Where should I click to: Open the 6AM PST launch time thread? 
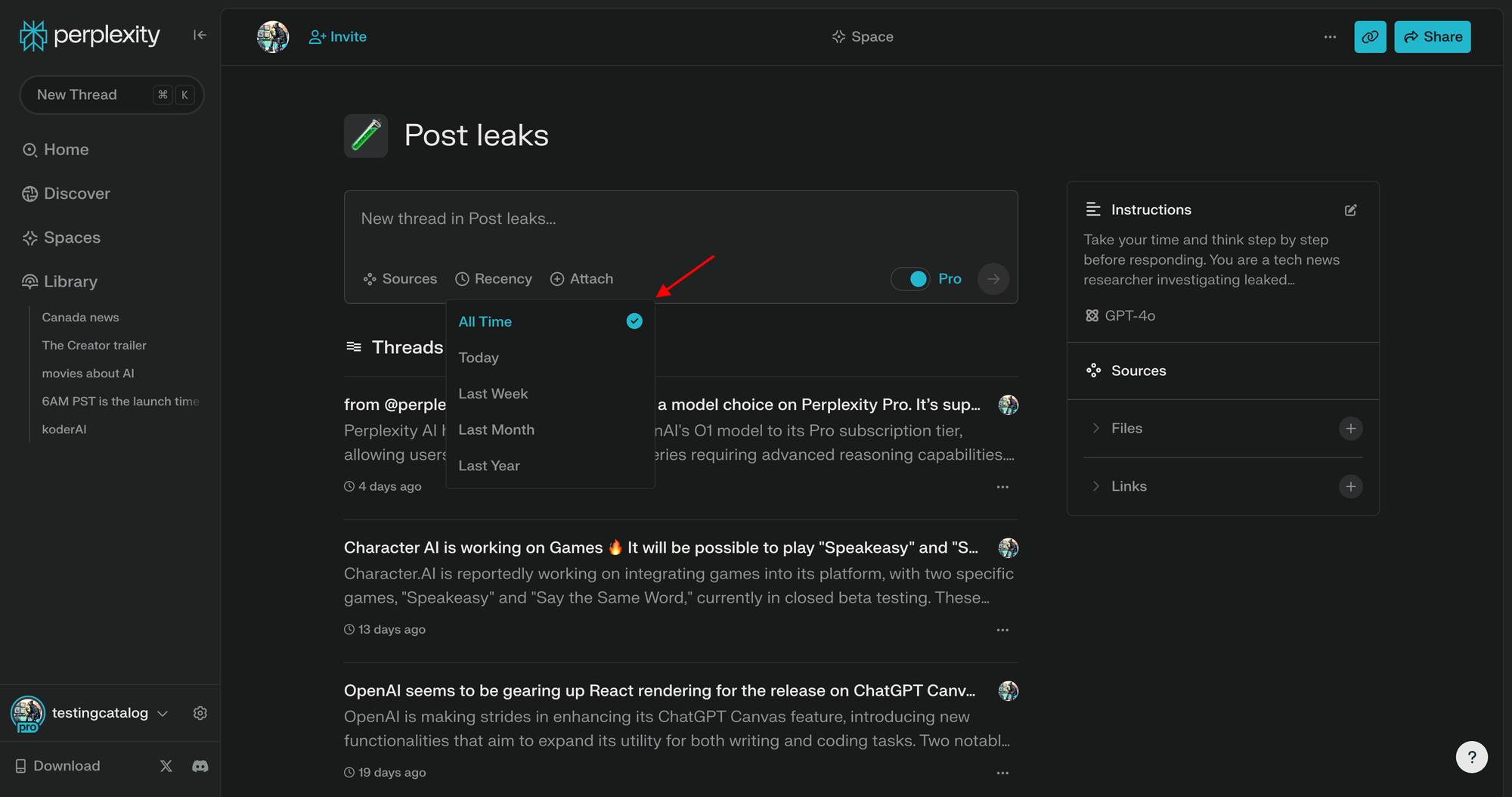pos(121,402)
